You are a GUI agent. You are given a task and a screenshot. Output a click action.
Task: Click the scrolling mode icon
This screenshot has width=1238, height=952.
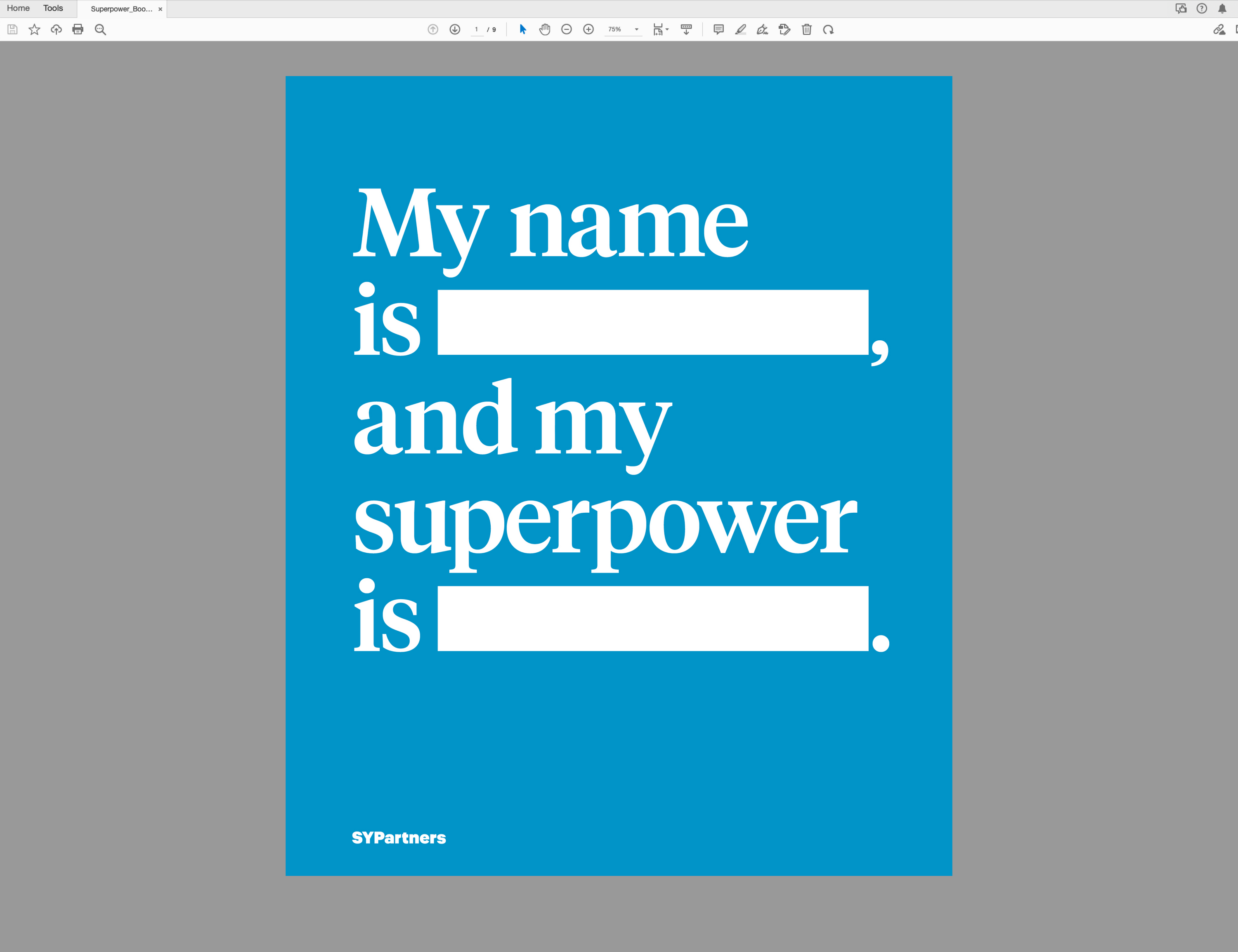686,29
